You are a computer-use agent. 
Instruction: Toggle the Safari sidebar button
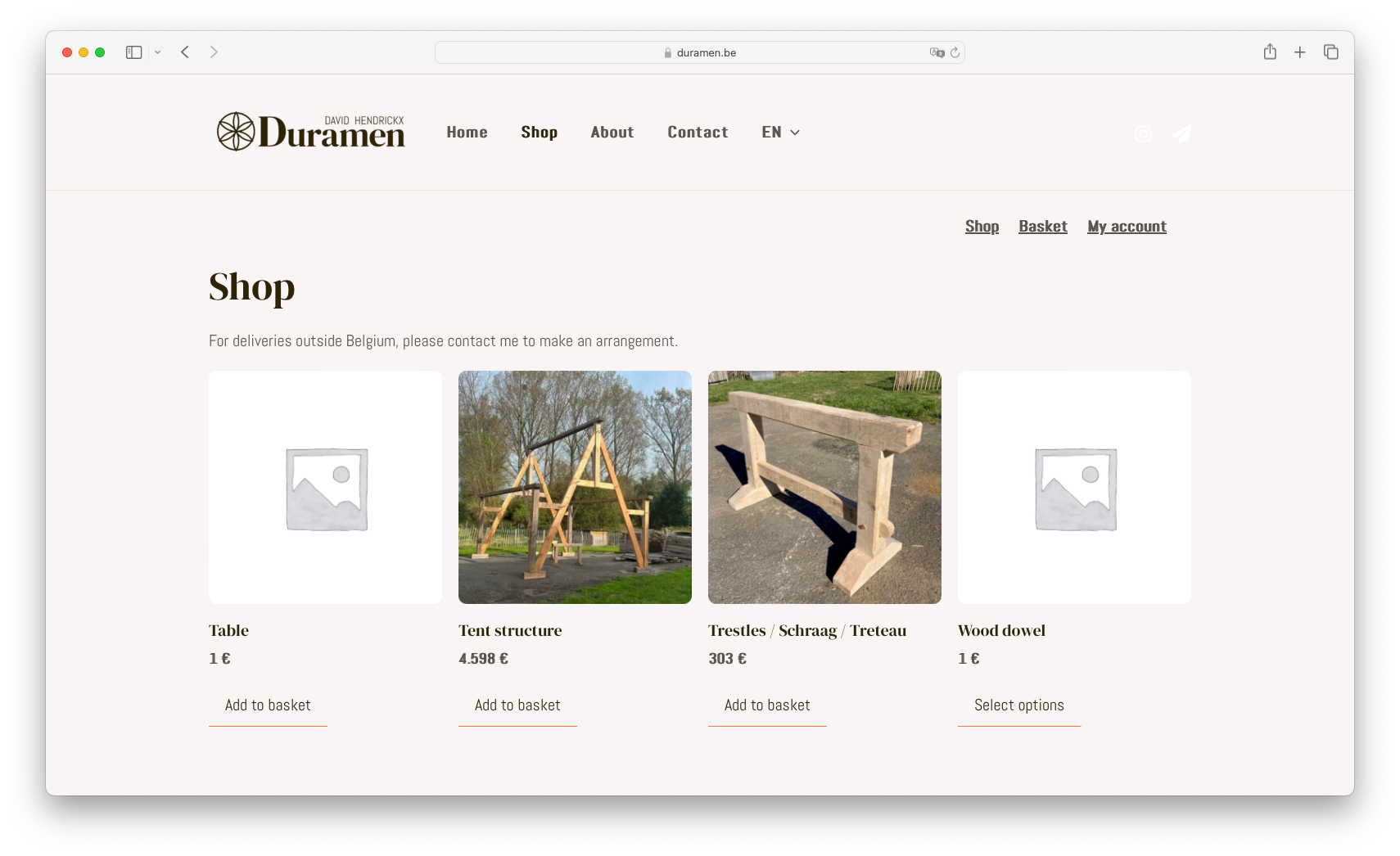click(x=134, y=52)
